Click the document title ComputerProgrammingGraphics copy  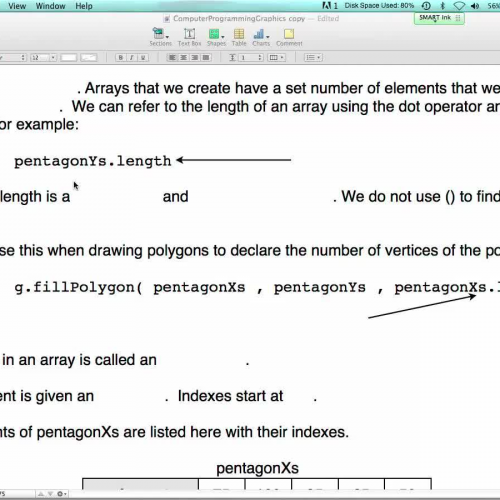tap(239, 19)
